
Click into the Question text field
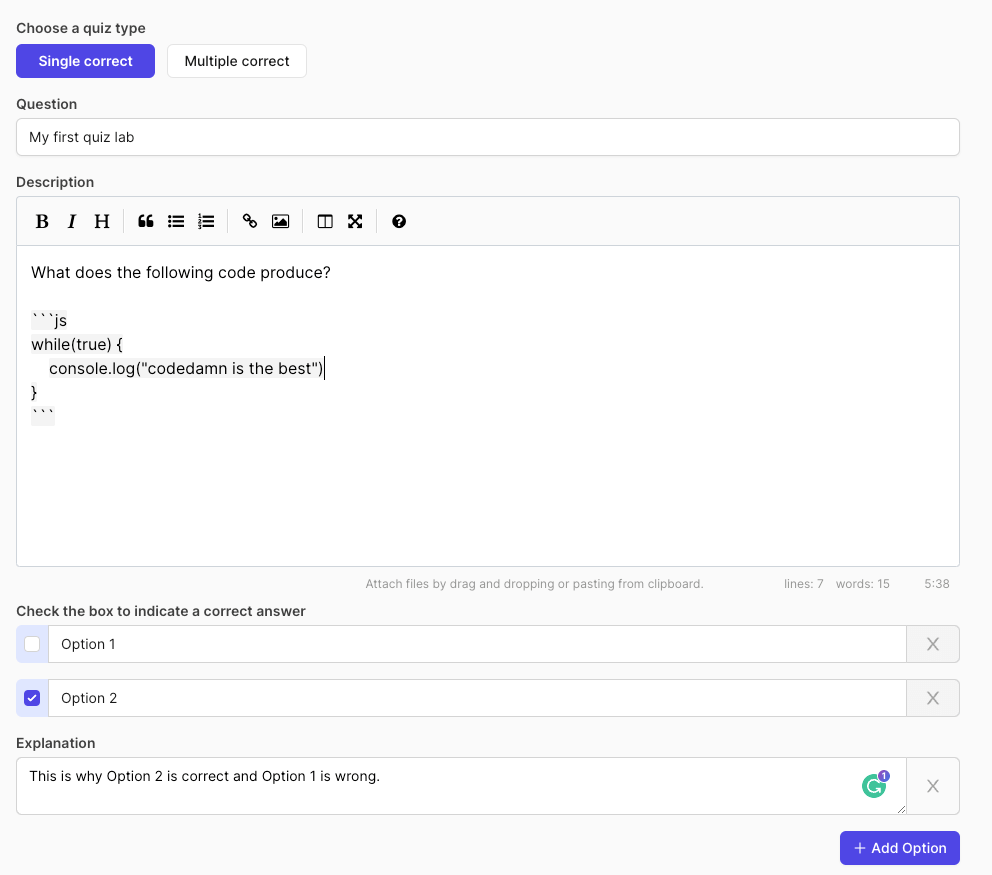487,137
